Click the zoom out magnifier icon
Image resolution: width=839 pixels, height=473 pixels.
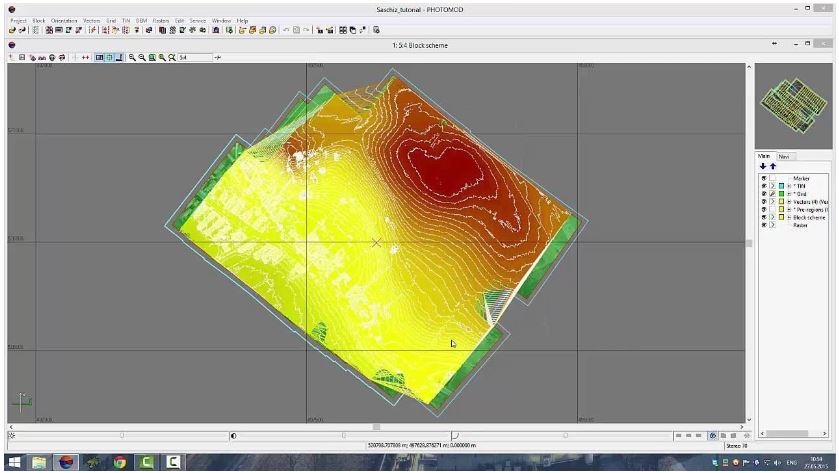point(142,58)
